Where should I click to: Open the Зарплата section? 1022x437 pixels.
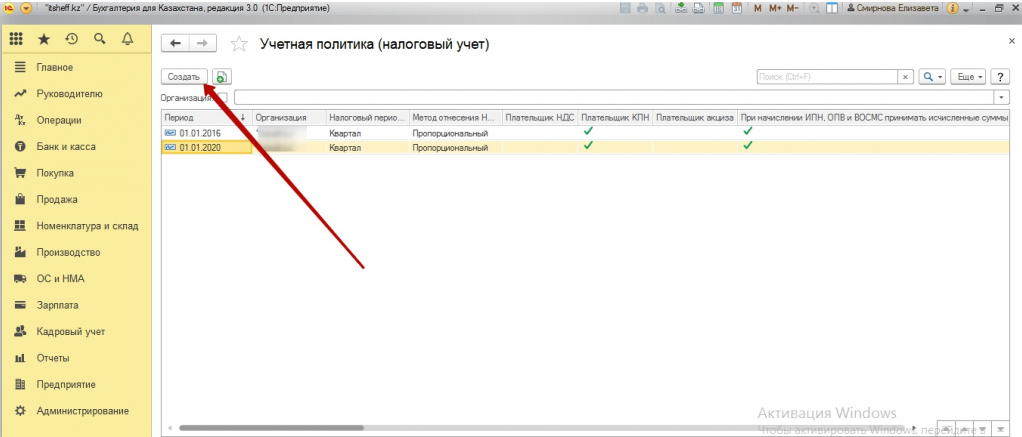pos(58,305)
